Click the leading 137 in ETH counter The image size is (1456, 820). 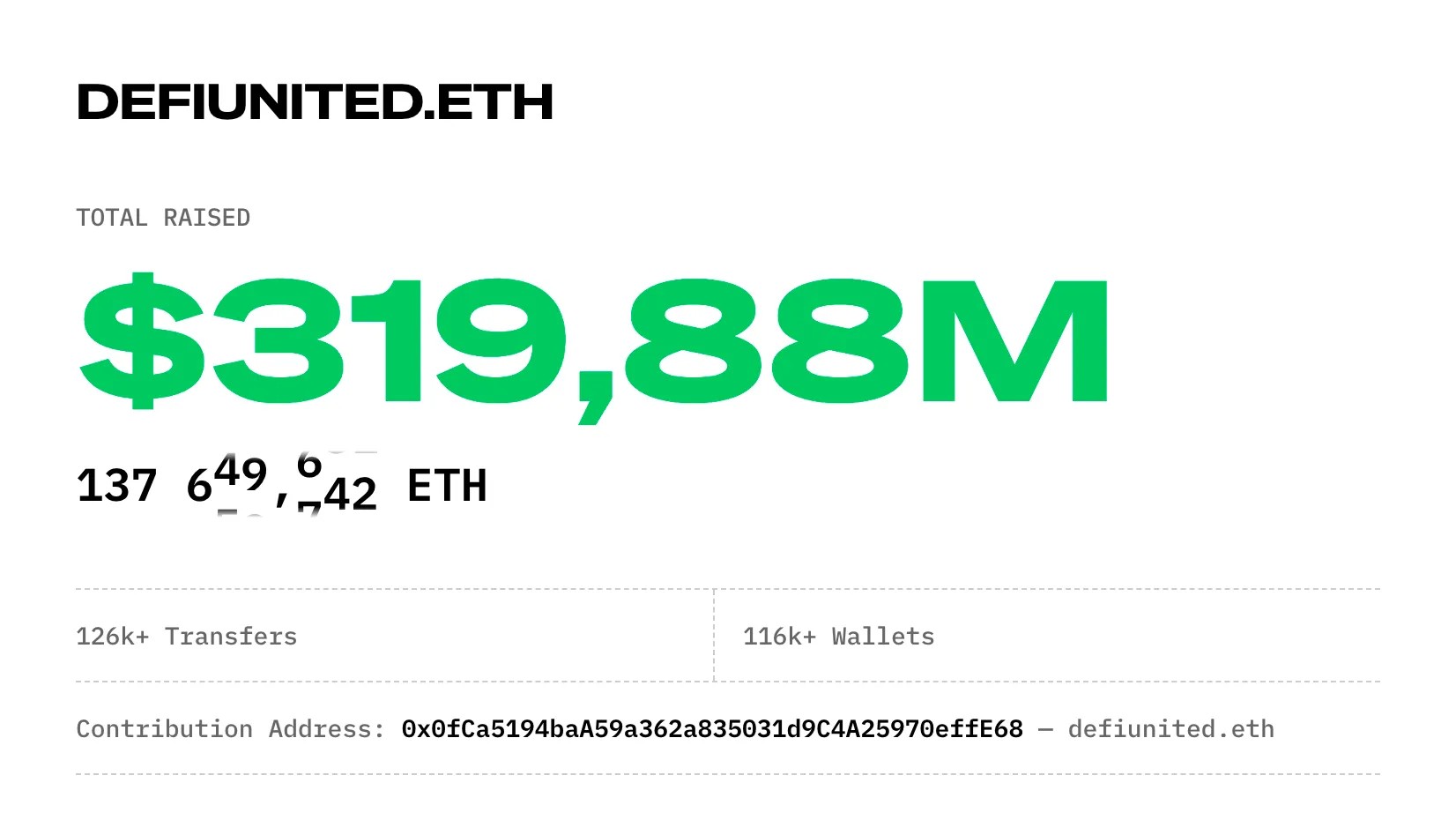pyautogui.click(x=116, y=486)
